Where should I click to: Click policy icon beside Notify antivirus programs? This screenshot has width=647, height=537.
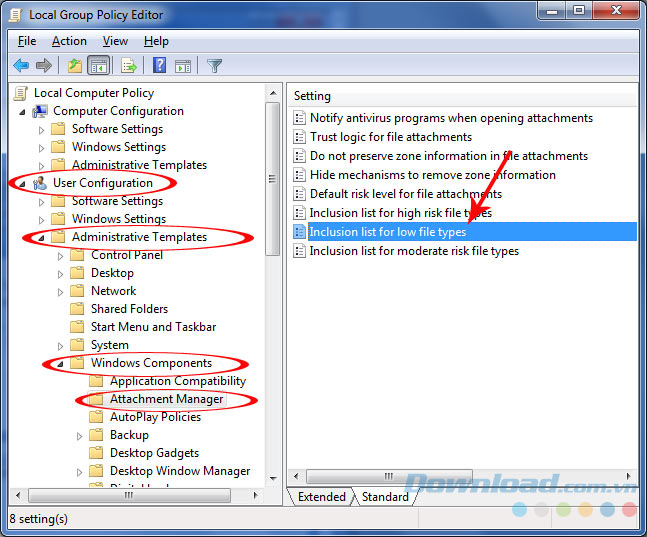(x=300, y=118)
